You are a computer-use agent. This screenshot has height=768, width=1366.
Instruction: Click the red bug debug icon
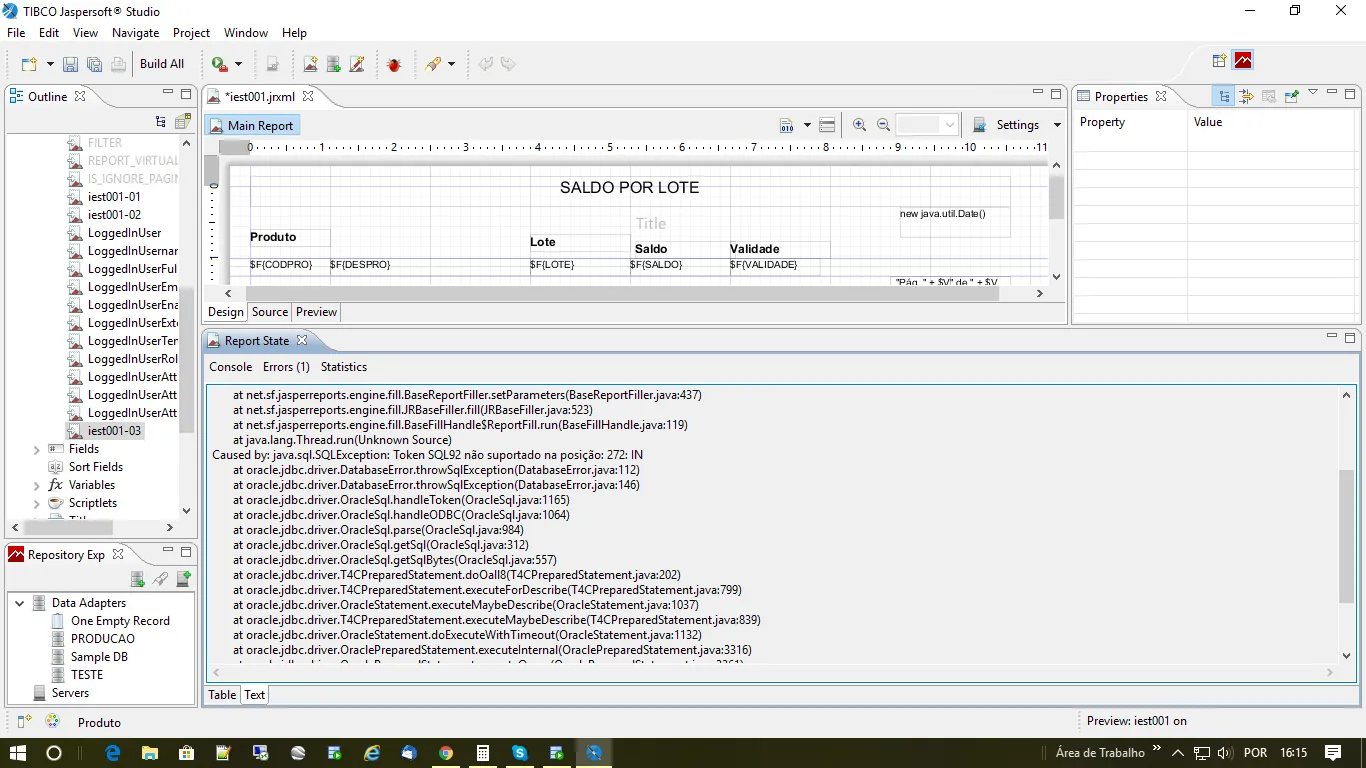click(394, 64)
